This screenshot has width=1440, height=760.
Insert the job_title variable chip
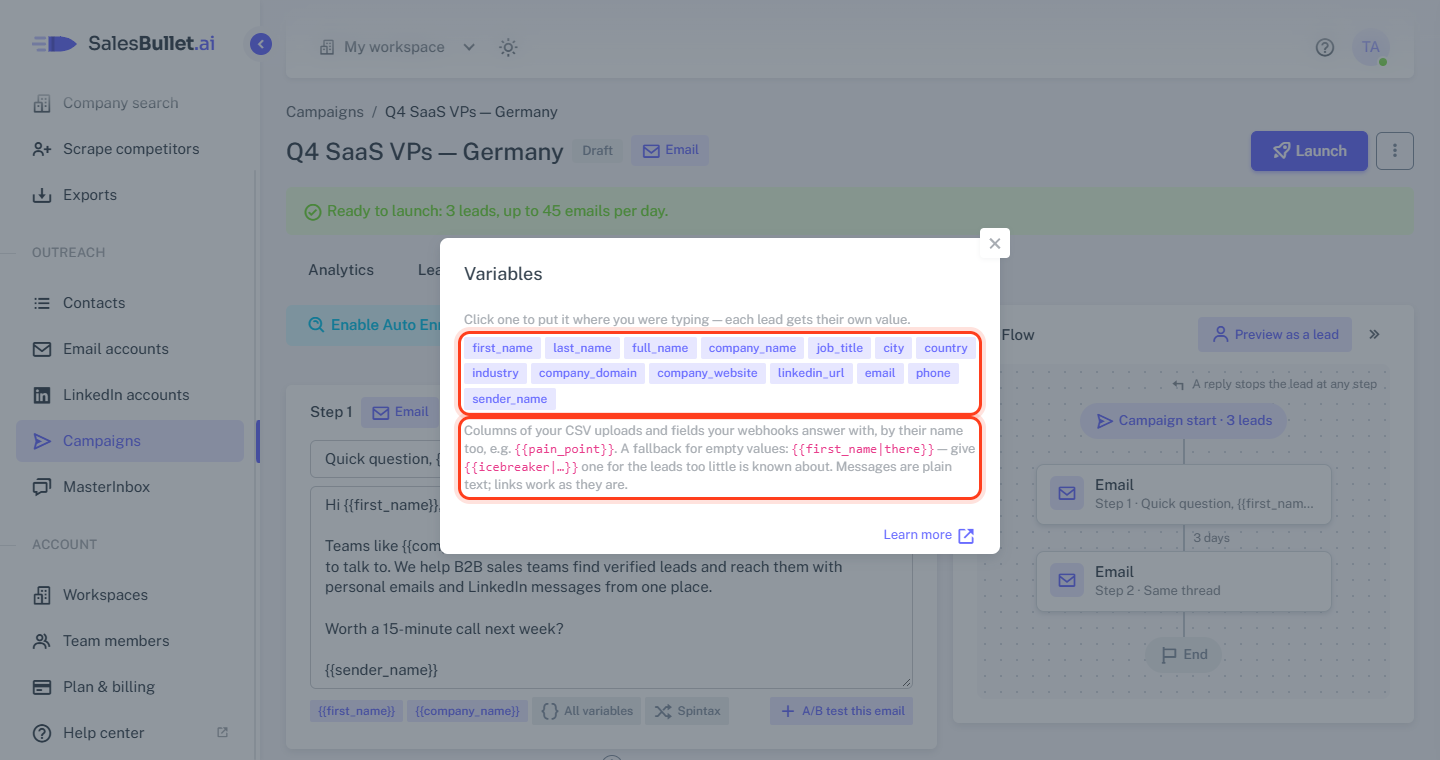click(x=840, y=348)
